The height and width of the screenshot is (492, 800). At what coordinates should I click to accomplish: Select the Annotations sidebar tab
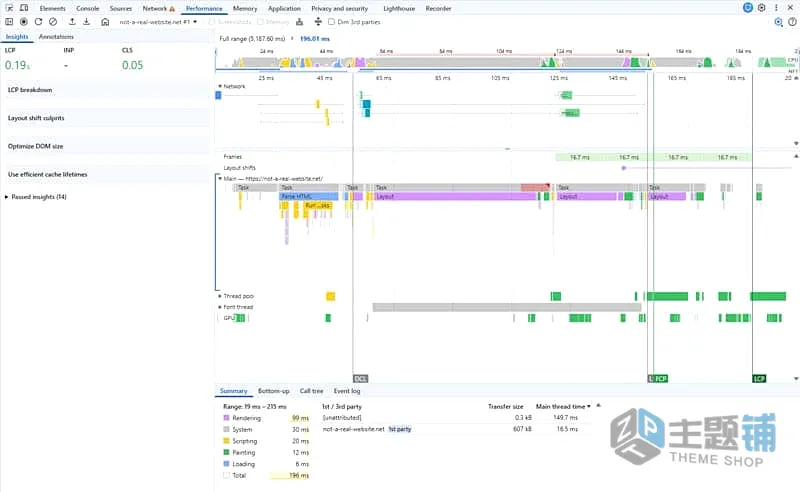click(x=56, y=37)
